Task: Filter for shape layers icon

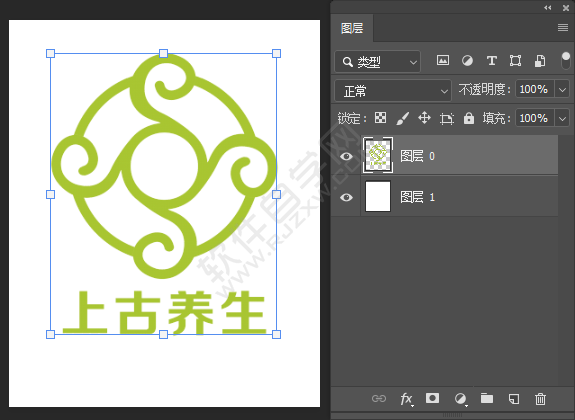Action: (516, 61)
